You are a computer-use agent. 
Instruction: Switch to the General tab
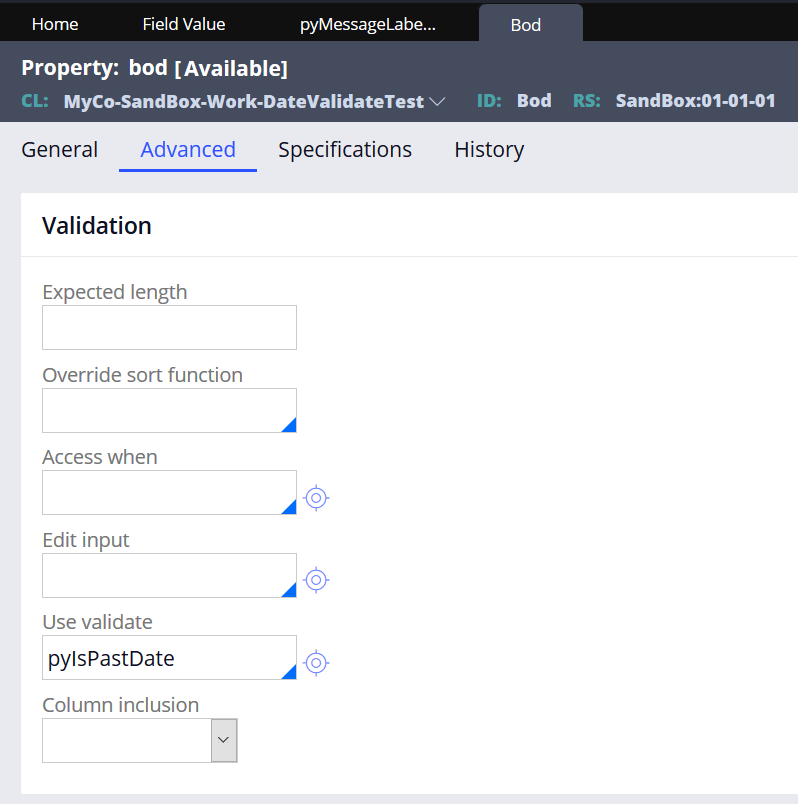(x=60, y=150)
